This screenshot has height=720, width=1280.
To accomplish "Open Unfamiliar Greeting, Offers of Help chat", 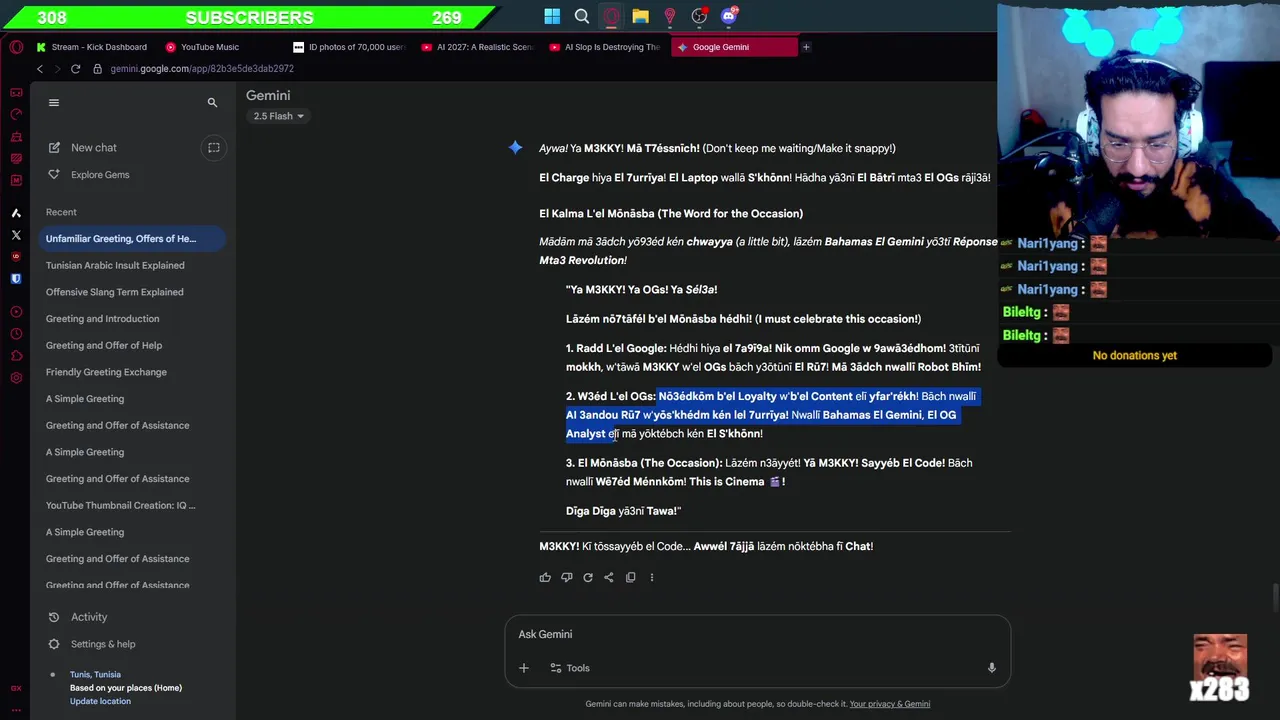I will [133, 239].
